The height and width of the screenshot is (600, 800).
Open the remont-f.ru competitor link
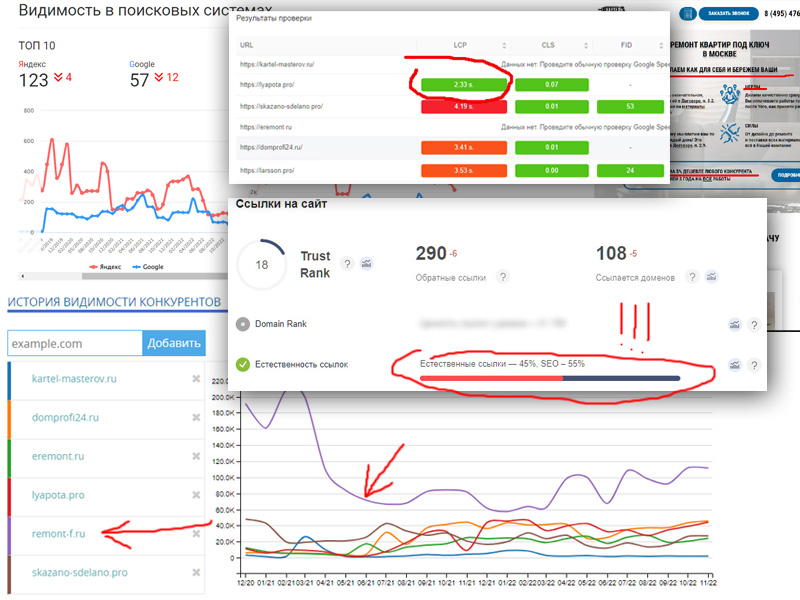point(58,534)
